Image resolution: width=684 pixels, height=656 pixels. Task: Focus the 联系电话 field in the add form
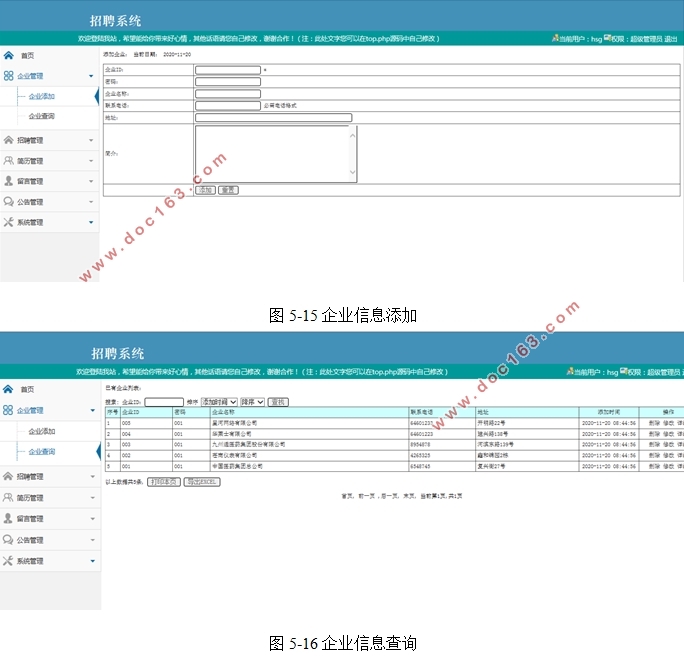pos(228,106)
